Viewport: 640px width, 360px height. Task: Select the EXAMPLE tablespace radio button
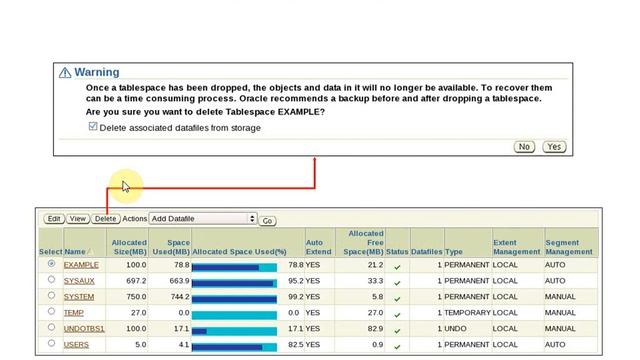[51, 264]
